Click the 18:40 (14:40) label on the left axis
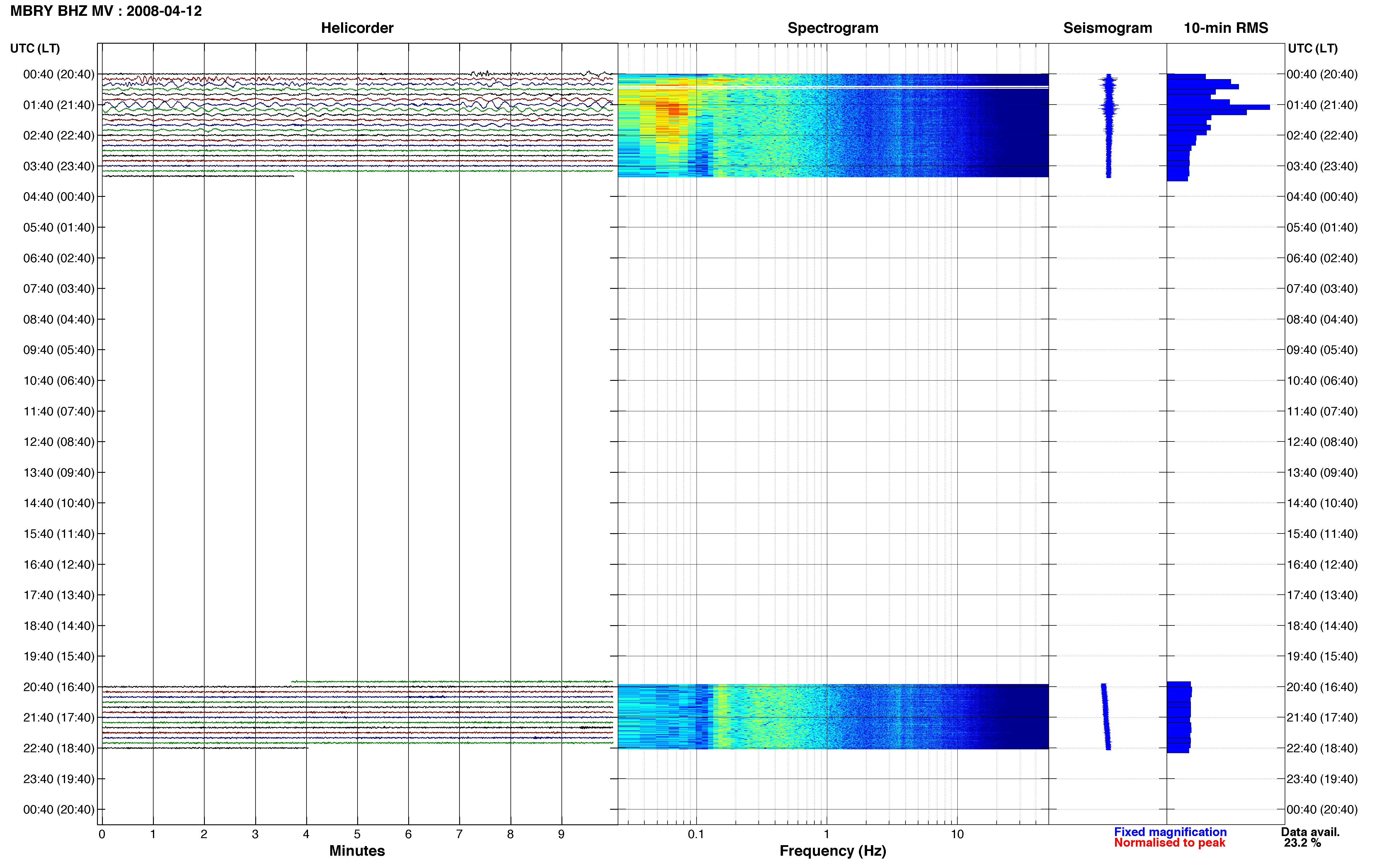1389x868 pixels. 59,626
